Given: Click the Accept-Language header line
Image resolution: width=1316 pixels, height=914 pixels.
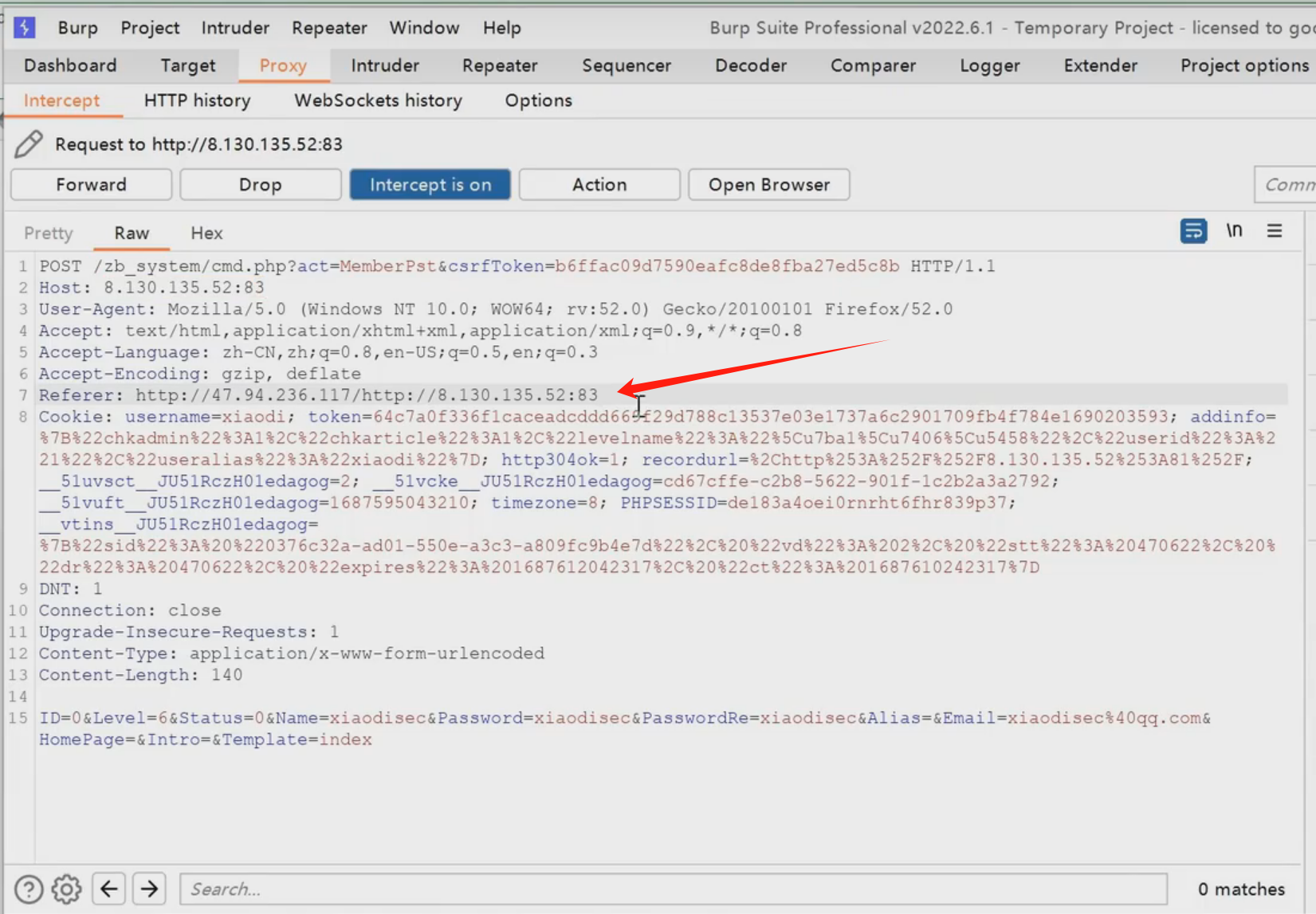Looking at the screenshot, I should 318,352.
